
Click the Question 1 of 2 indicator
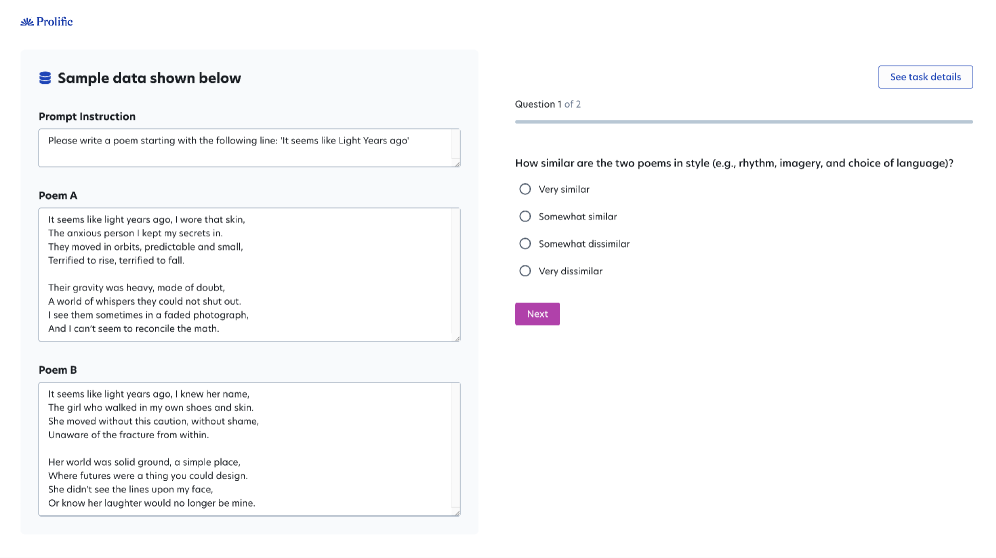547,104
